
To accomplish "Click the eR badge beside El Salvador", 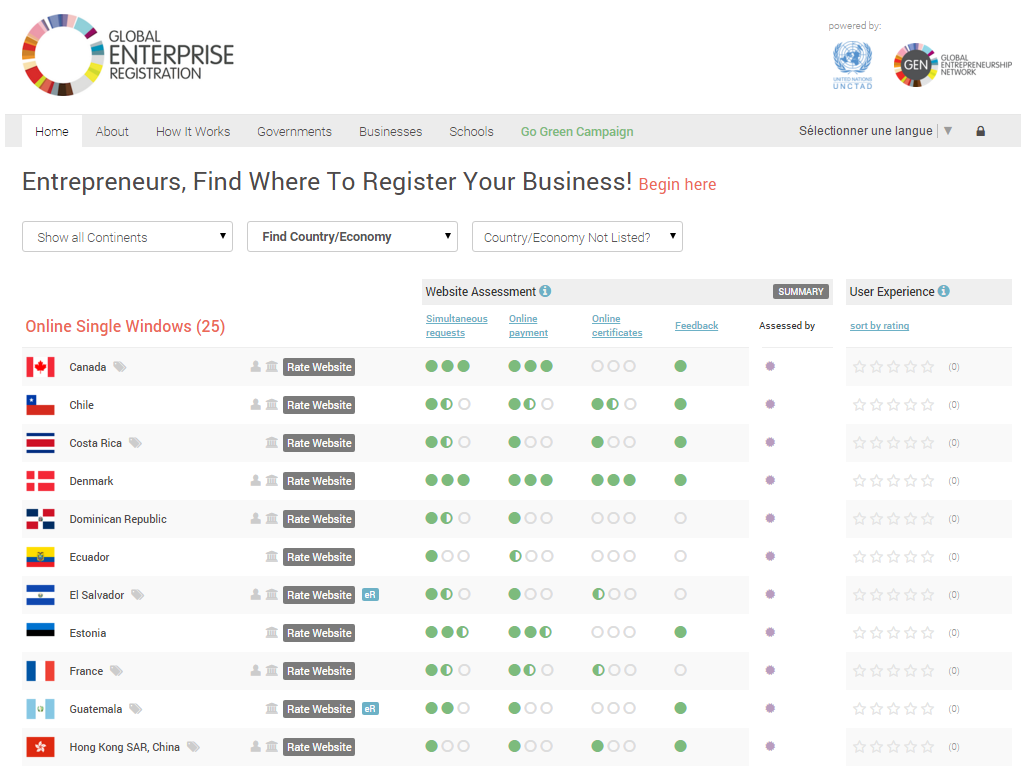I will pyautogui.click(x=370, y=595).
